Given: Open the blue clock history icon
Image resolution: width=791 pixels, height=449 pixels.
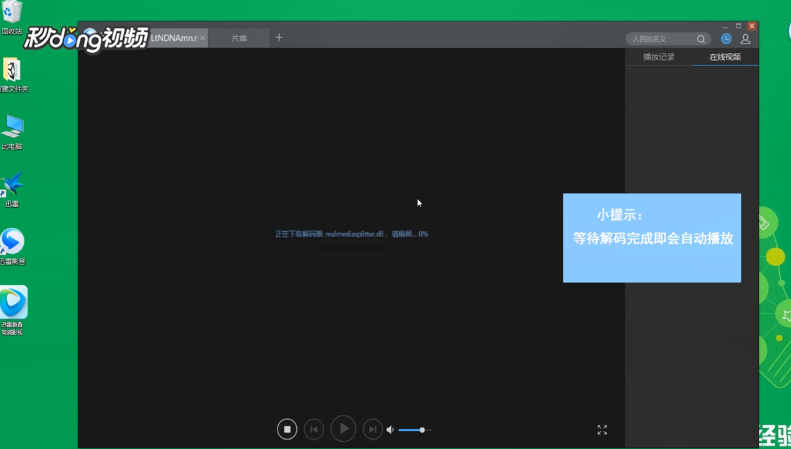Looking at the screenshot, I should click(726, 39).
